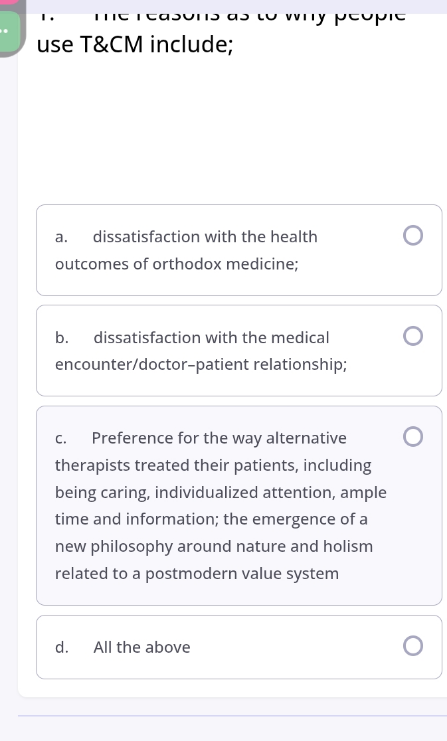Choose the 'All the above' radio button
The width and height of the screenshot is (447, 741).
tap(413, 646)
